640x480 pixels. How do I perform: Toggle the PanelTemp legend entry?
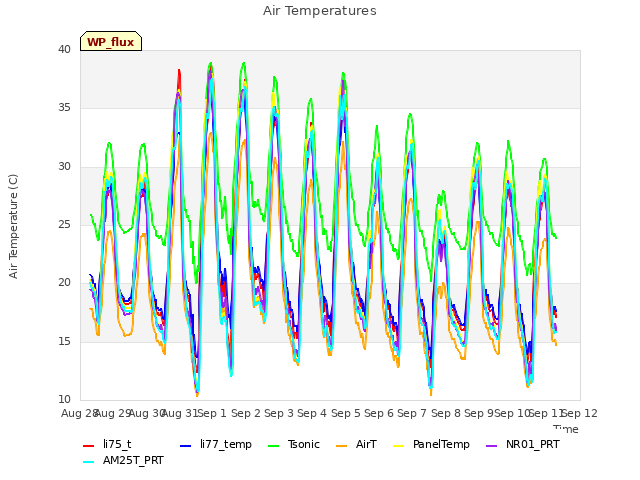click(431, 444)
